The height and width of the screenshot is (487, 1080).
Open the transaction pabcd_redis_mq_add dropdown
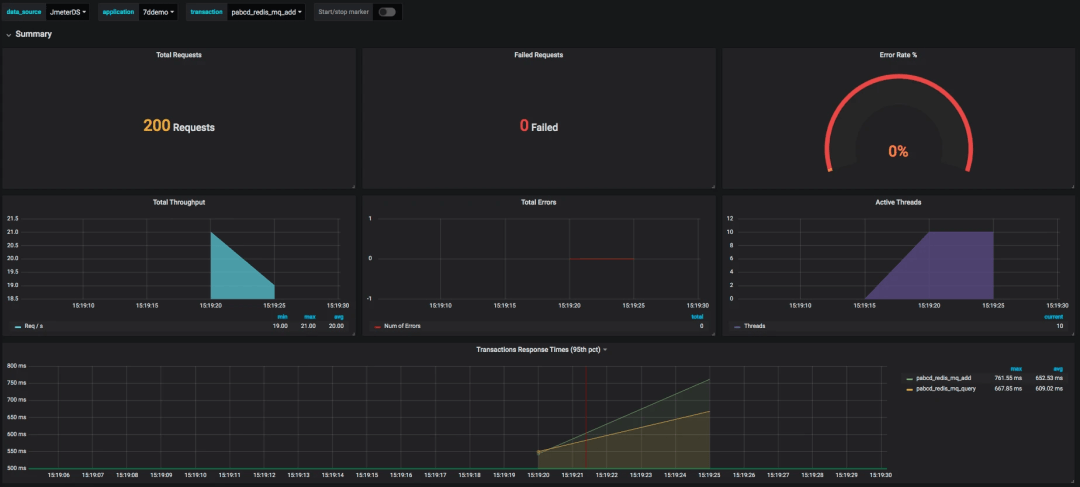coord(267,12)
